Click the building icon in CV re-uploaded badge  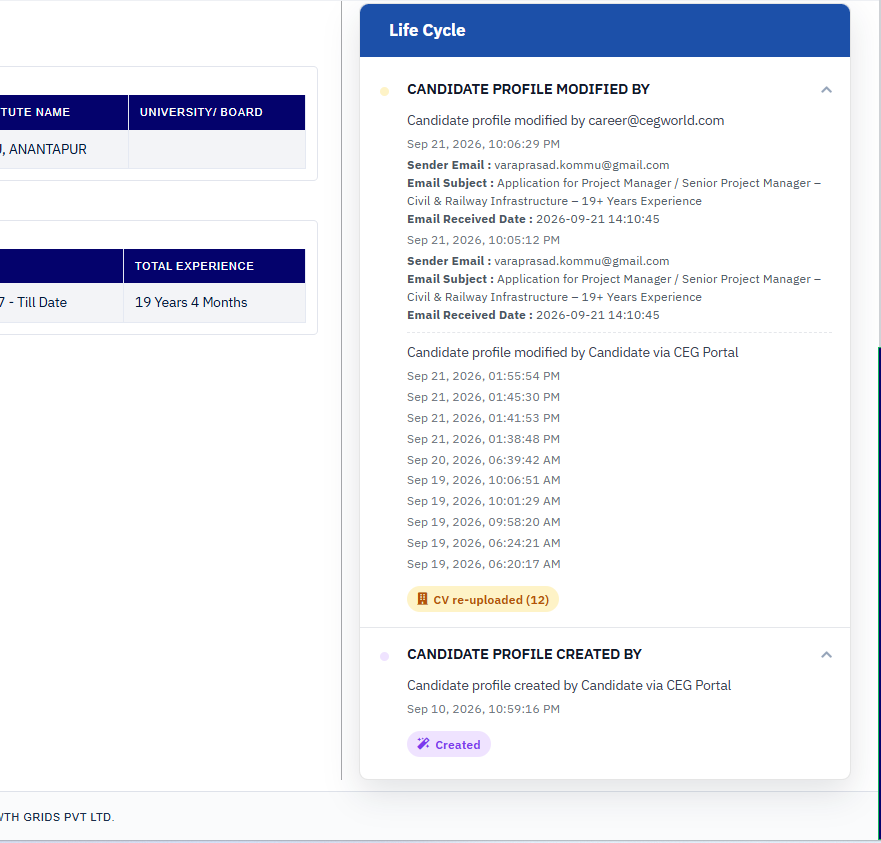[422, 599]
